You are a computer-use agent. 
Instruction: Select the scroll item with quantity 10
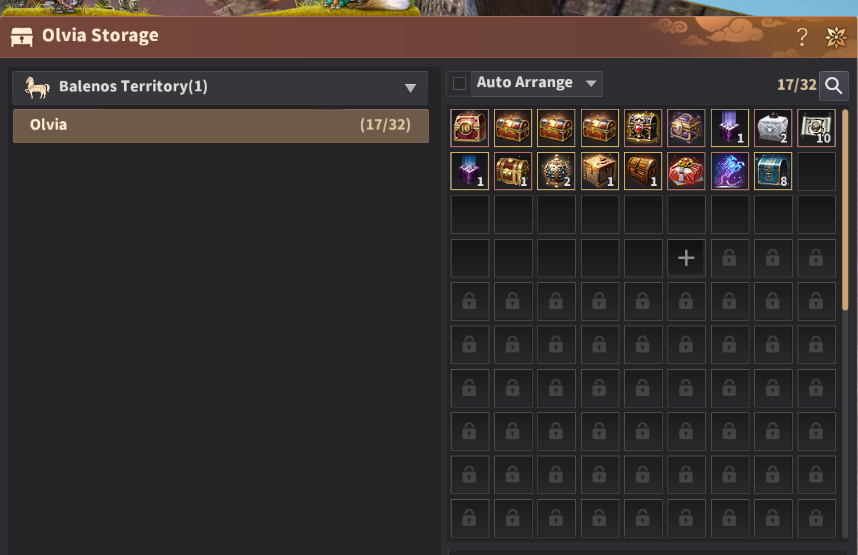[816, 128]
